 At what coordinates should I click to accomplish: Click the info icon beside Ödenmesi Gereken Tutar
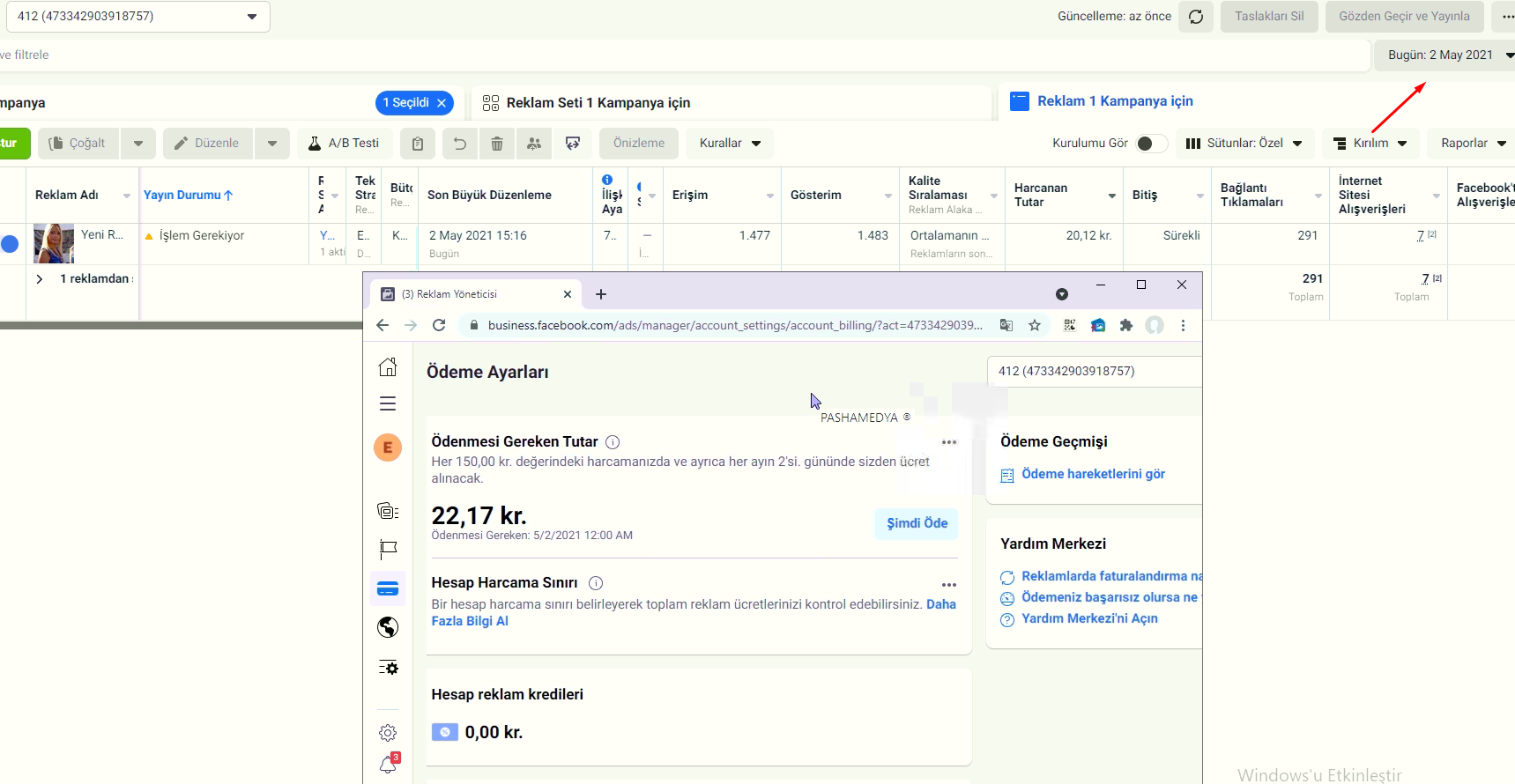click(613, 442)
